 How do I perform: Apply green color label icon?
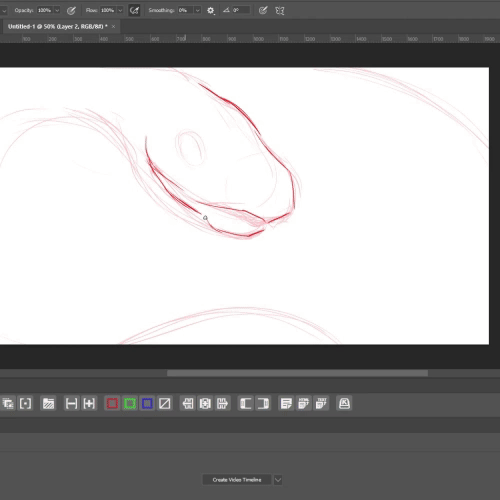[130, 404]
